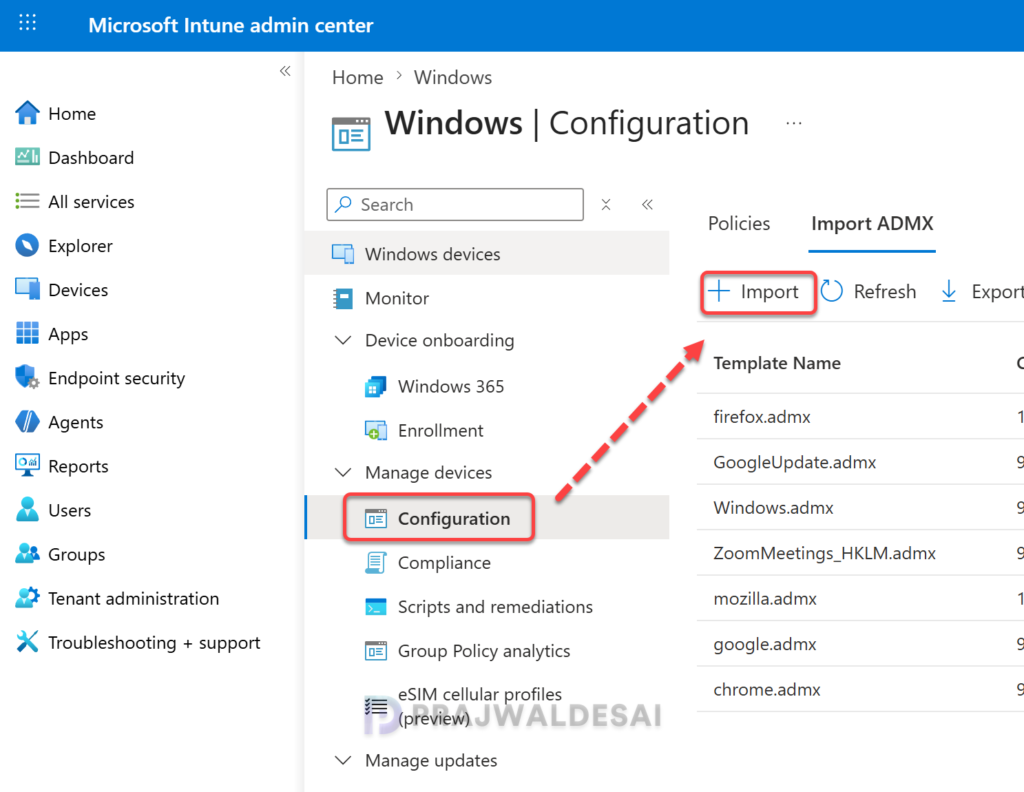Collapse the Device onboarding section

click(343, 340)
